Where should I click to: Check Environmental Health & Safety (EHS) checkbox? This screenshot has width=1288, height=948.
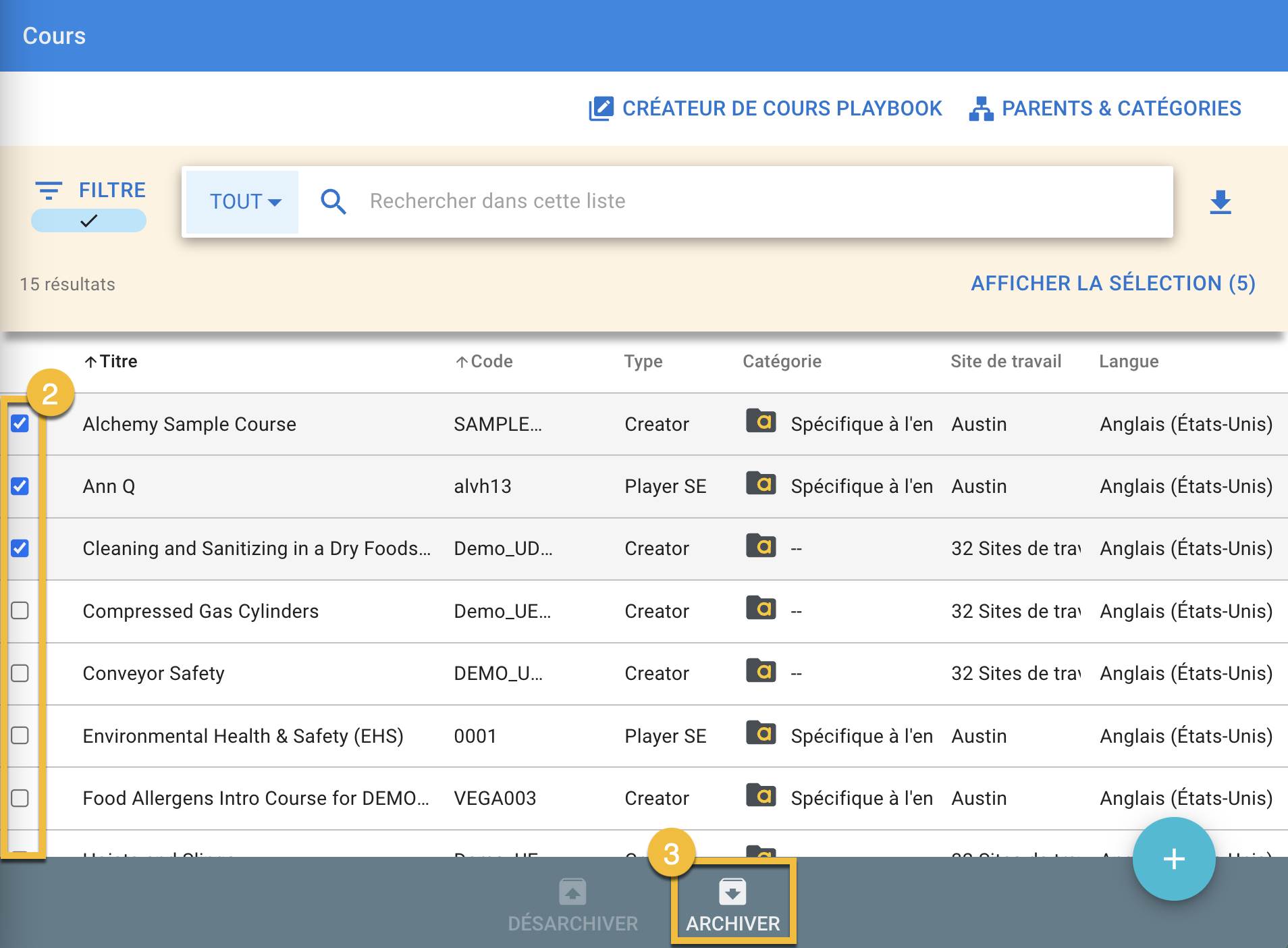[x=20, y=735]
